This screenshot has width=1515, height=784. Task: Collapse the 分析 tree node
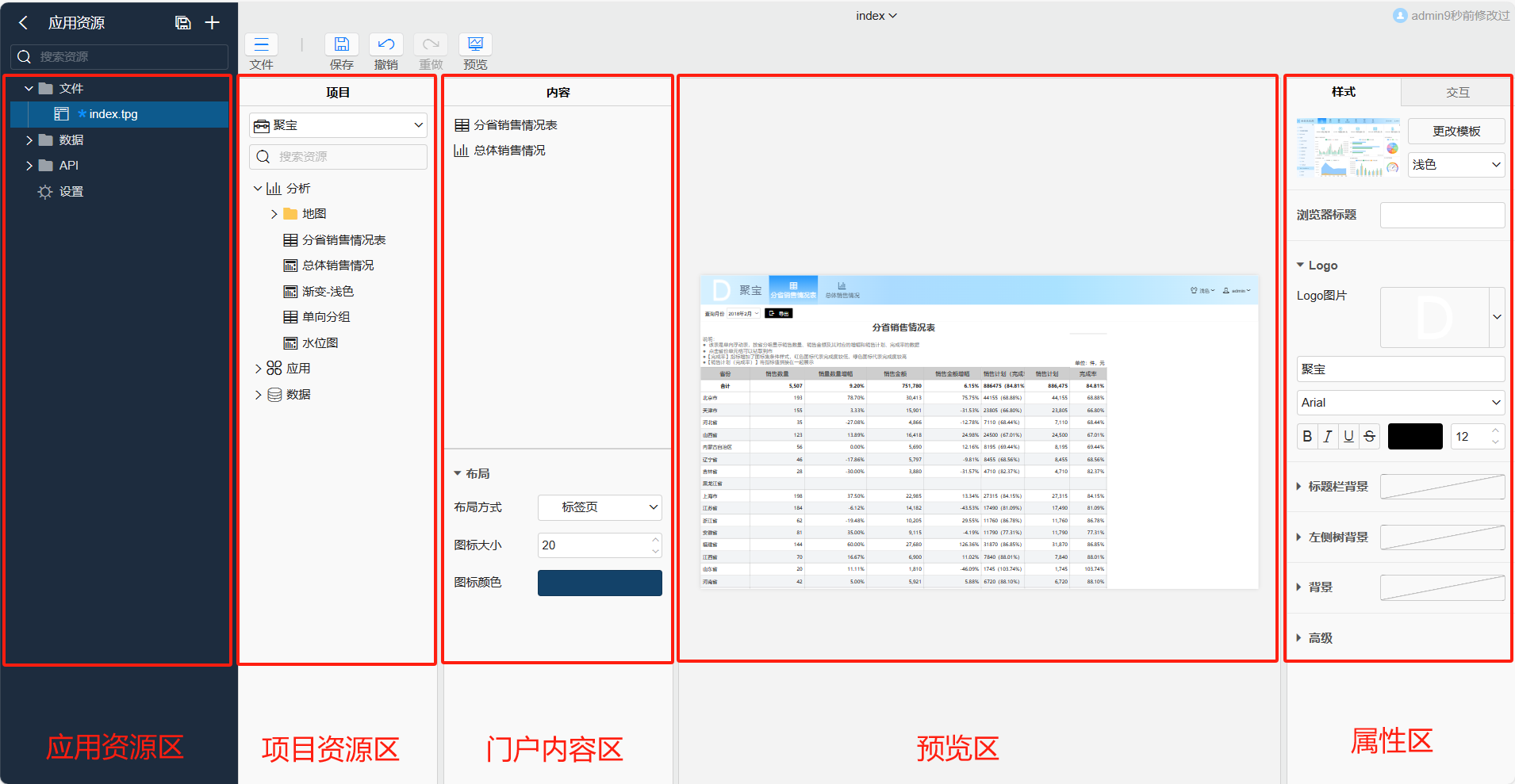[x=258, y=189]
